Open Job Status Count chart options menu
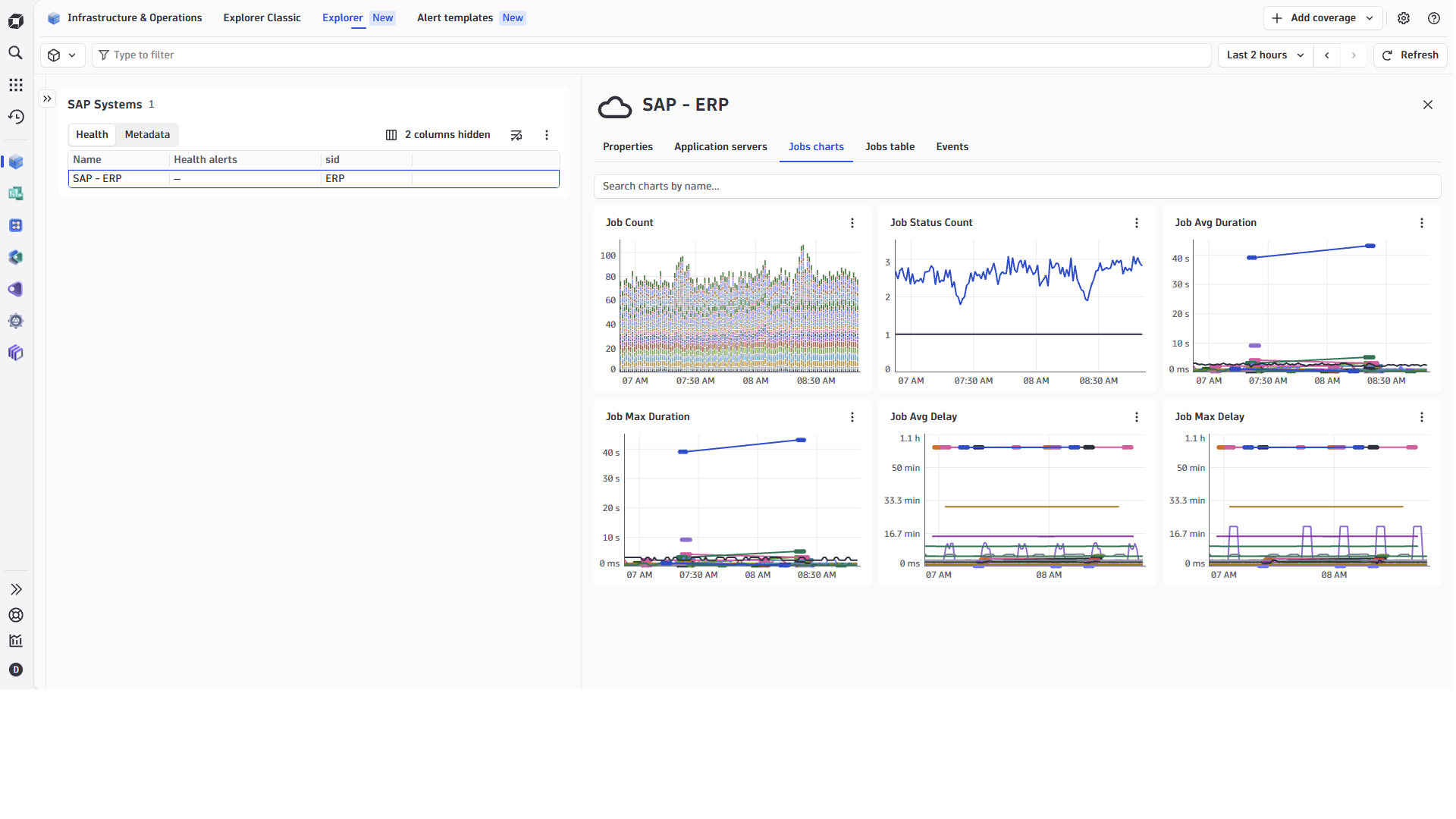 click(x=1136, y=223)
